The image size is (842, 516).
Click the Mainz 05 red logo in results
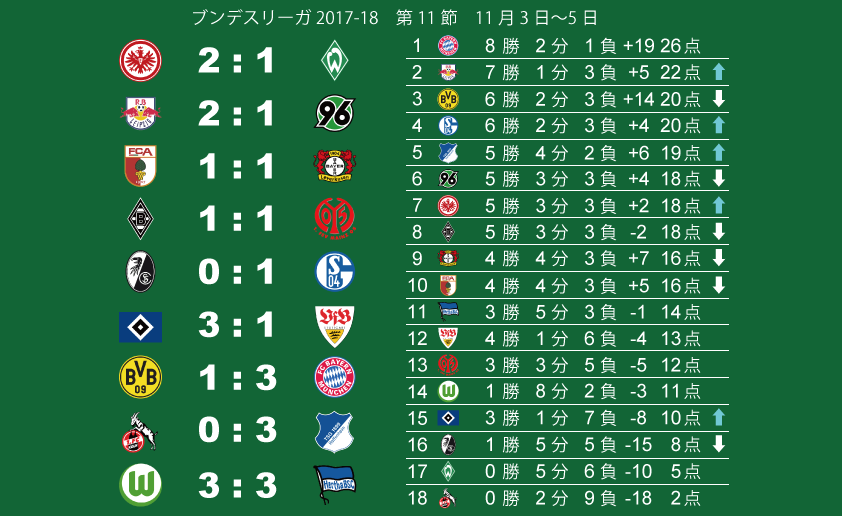[335, 217]
